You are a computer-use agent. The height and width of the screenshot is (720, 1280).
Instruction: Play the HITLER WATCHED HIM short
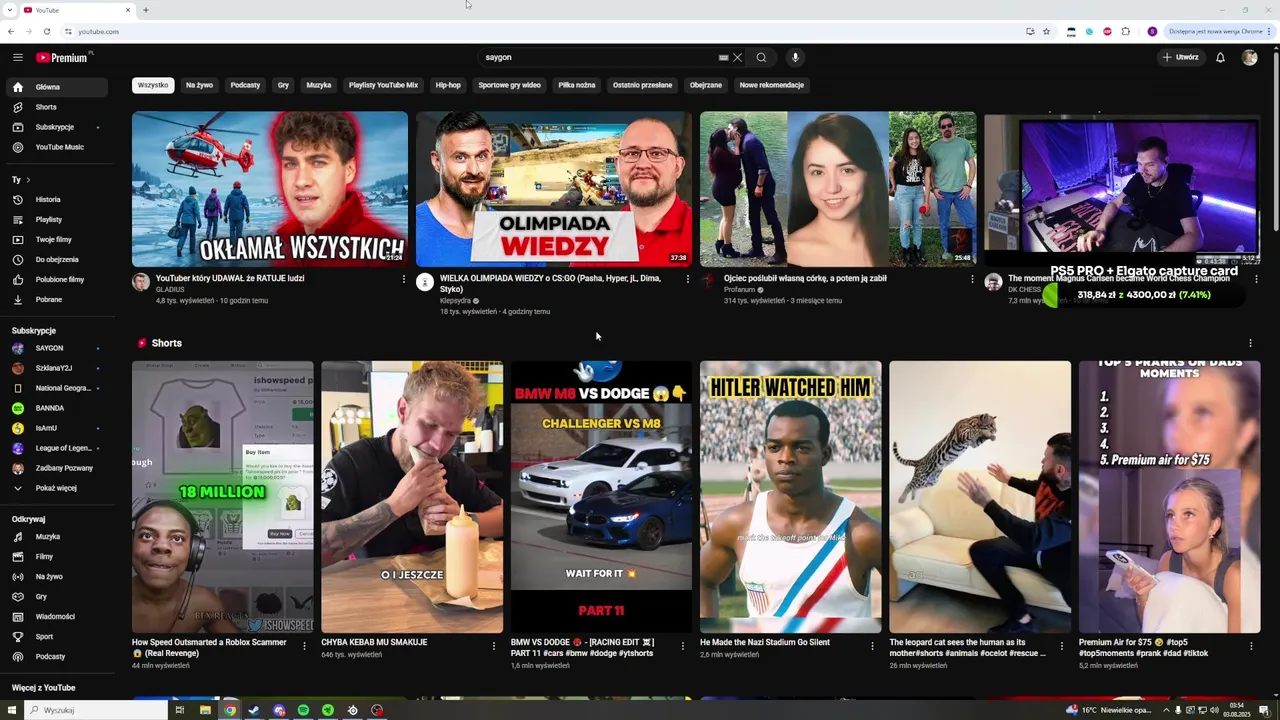tap(791, 497)
